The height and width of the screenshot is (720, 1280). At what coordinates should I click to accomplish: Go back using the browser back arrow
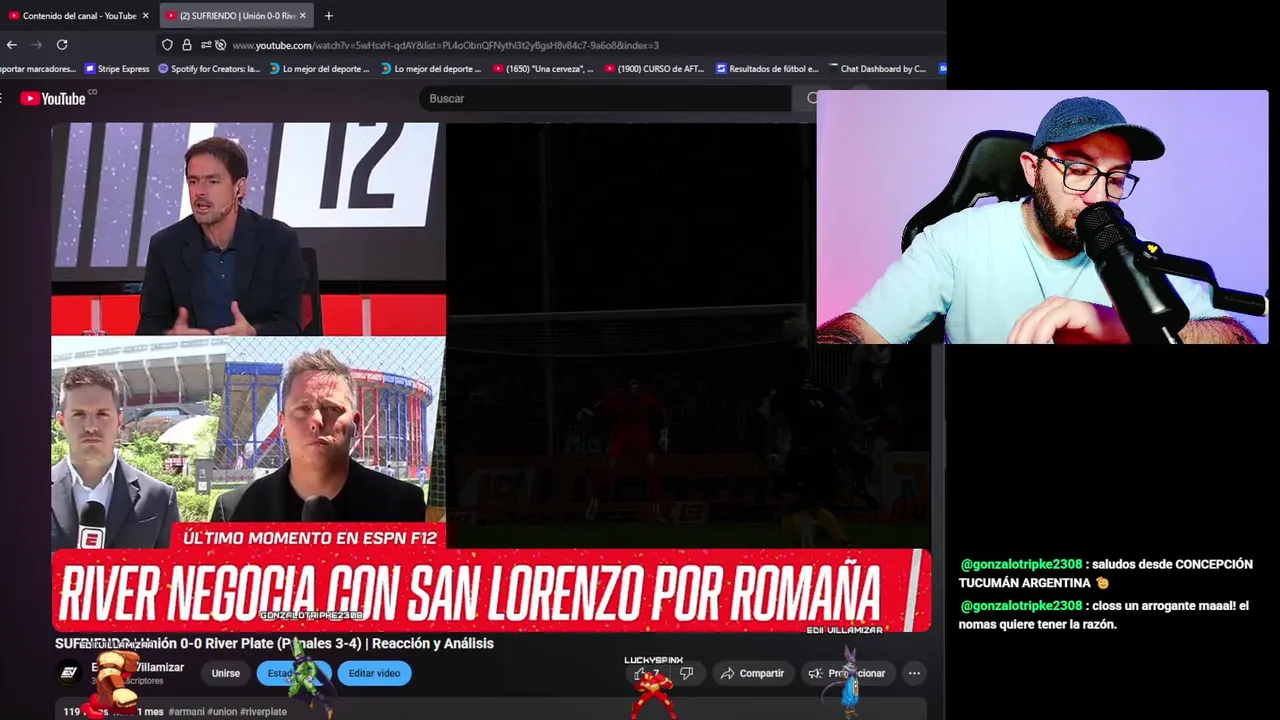pyautogui.click(x=12, y=45)
